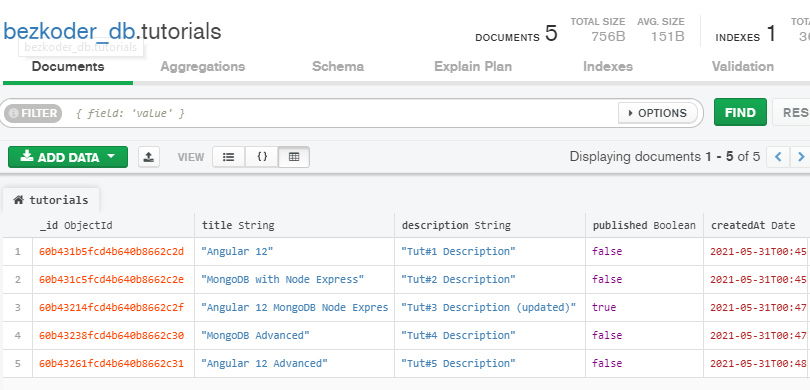810x390 pixels.
Task: Switch to the Aggregations tab
Action: click(x=202, y=67)
